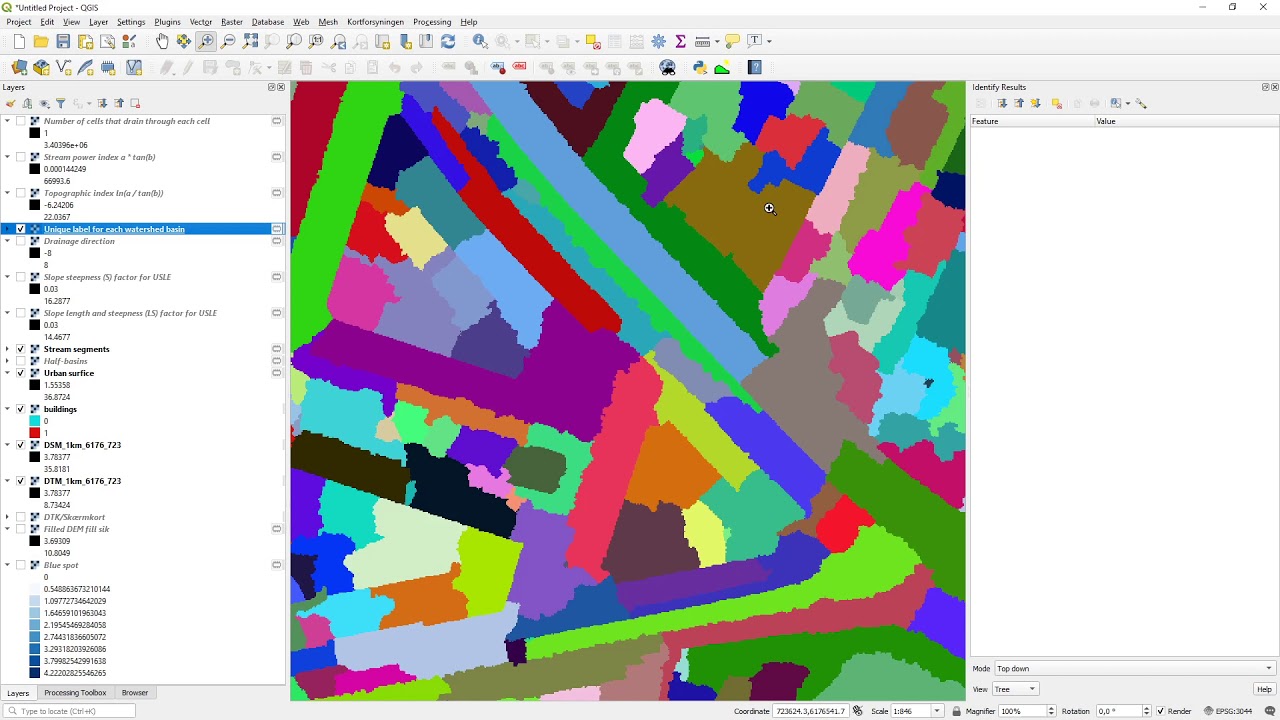Refresh the map canvas
This screenshot has width=1280, height=720.
tap(448, 41)
